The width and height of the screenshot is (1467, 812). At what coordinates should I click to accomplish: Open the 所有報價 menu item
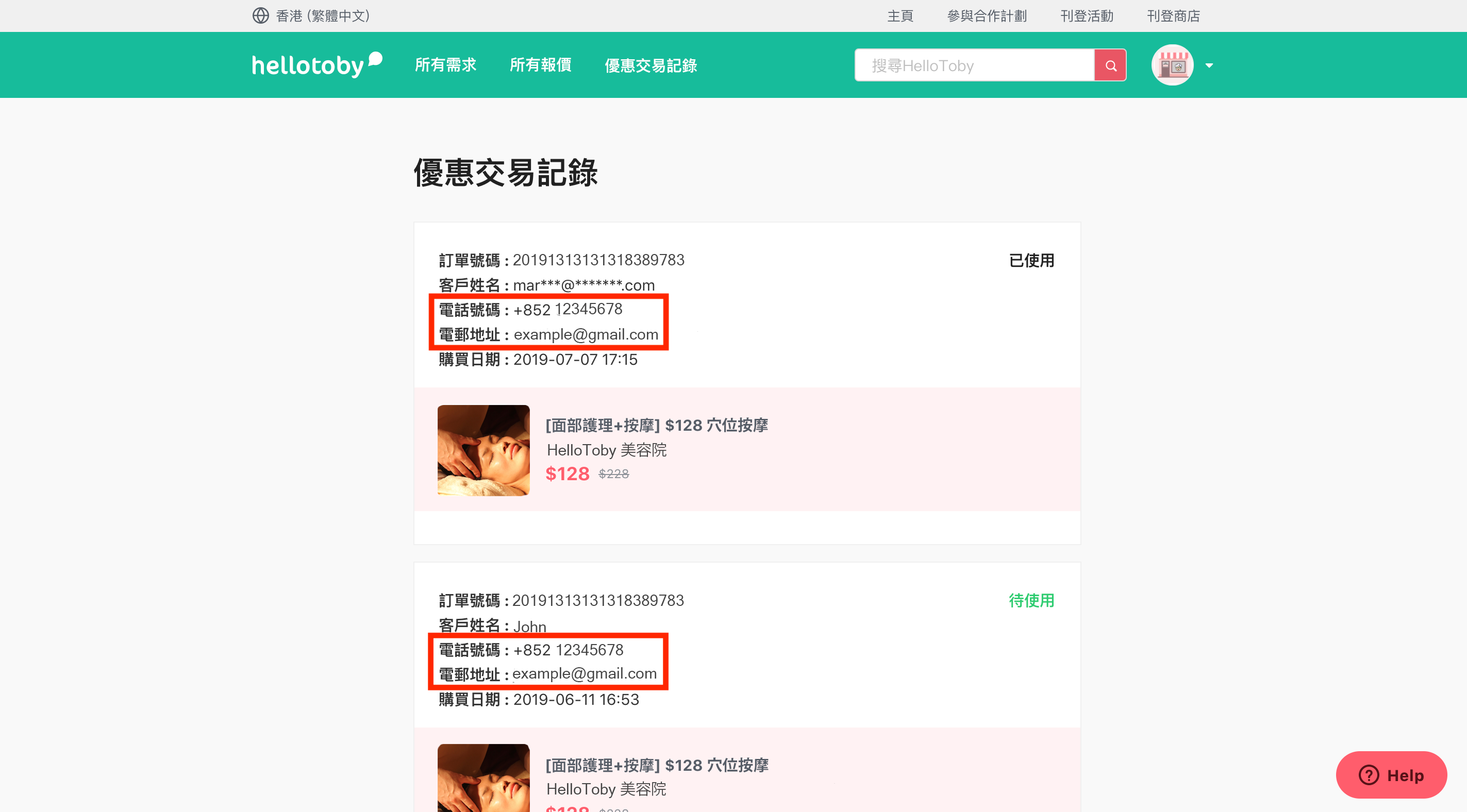(x=540, y=65)
